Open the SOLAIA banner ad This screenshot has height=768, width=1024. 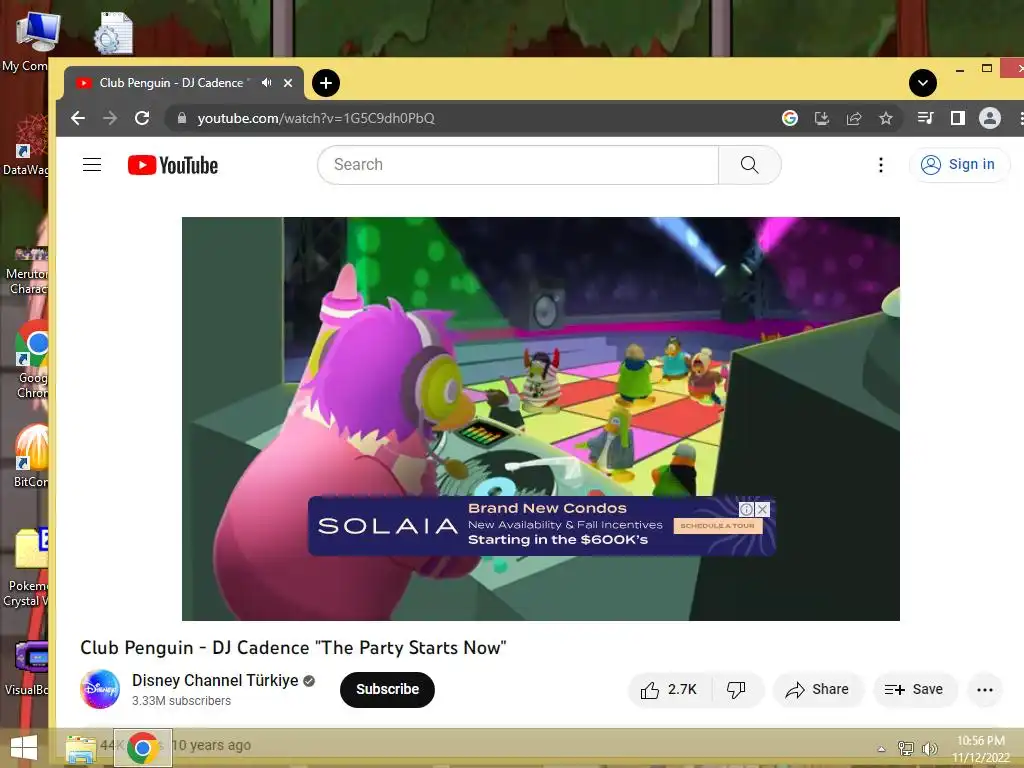pos(541,526)
